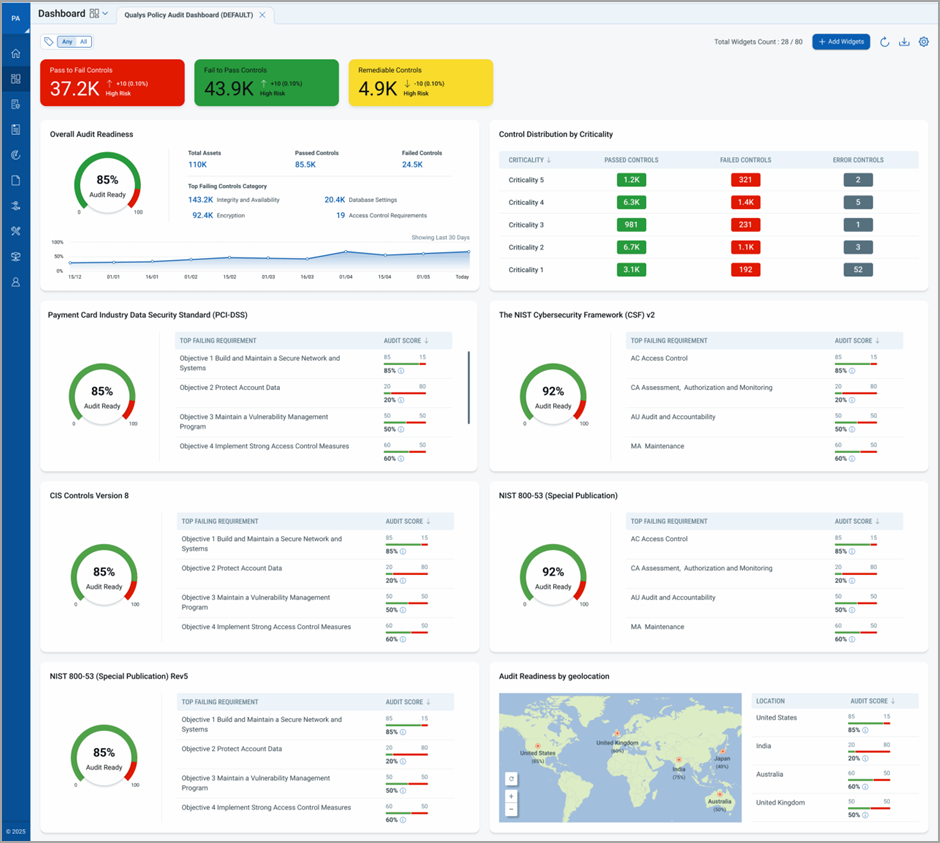Open Failed Controls 24.5K value

412,164
